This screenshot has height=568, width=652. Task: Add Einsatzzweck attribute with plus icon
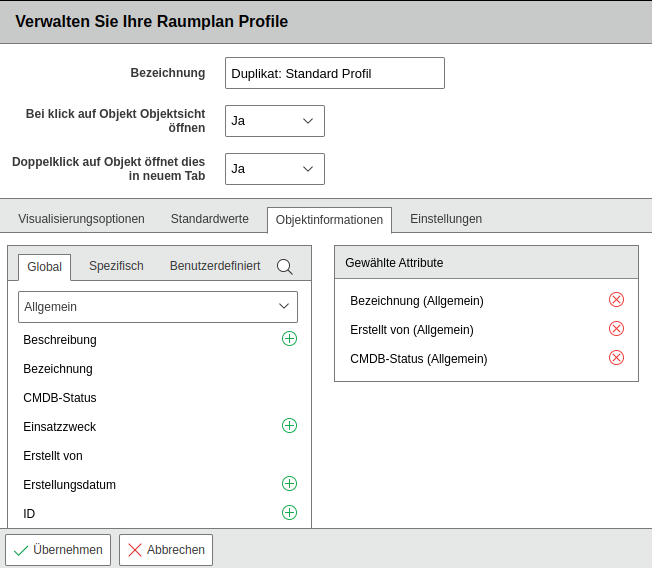point(289,426)
